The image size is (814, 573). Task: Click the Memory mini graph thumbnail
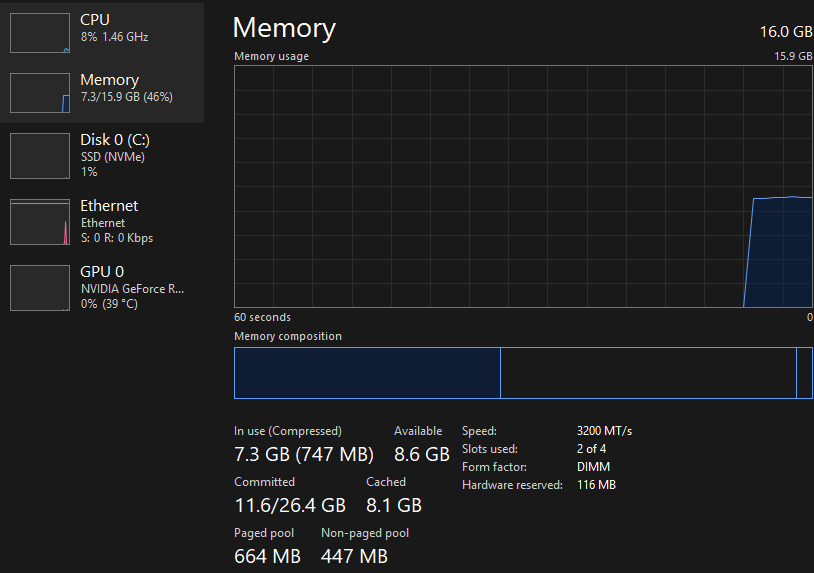40,92
